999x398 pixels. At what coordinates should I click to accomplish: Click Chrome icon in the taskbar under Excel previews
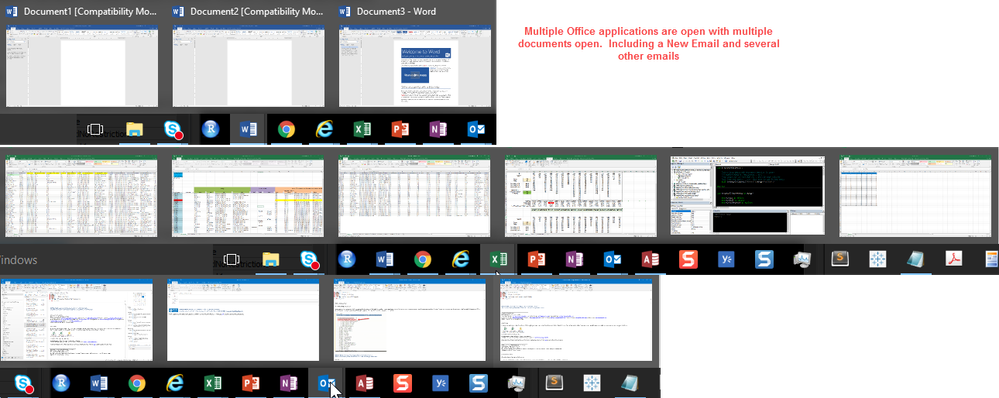pos(422,259)
